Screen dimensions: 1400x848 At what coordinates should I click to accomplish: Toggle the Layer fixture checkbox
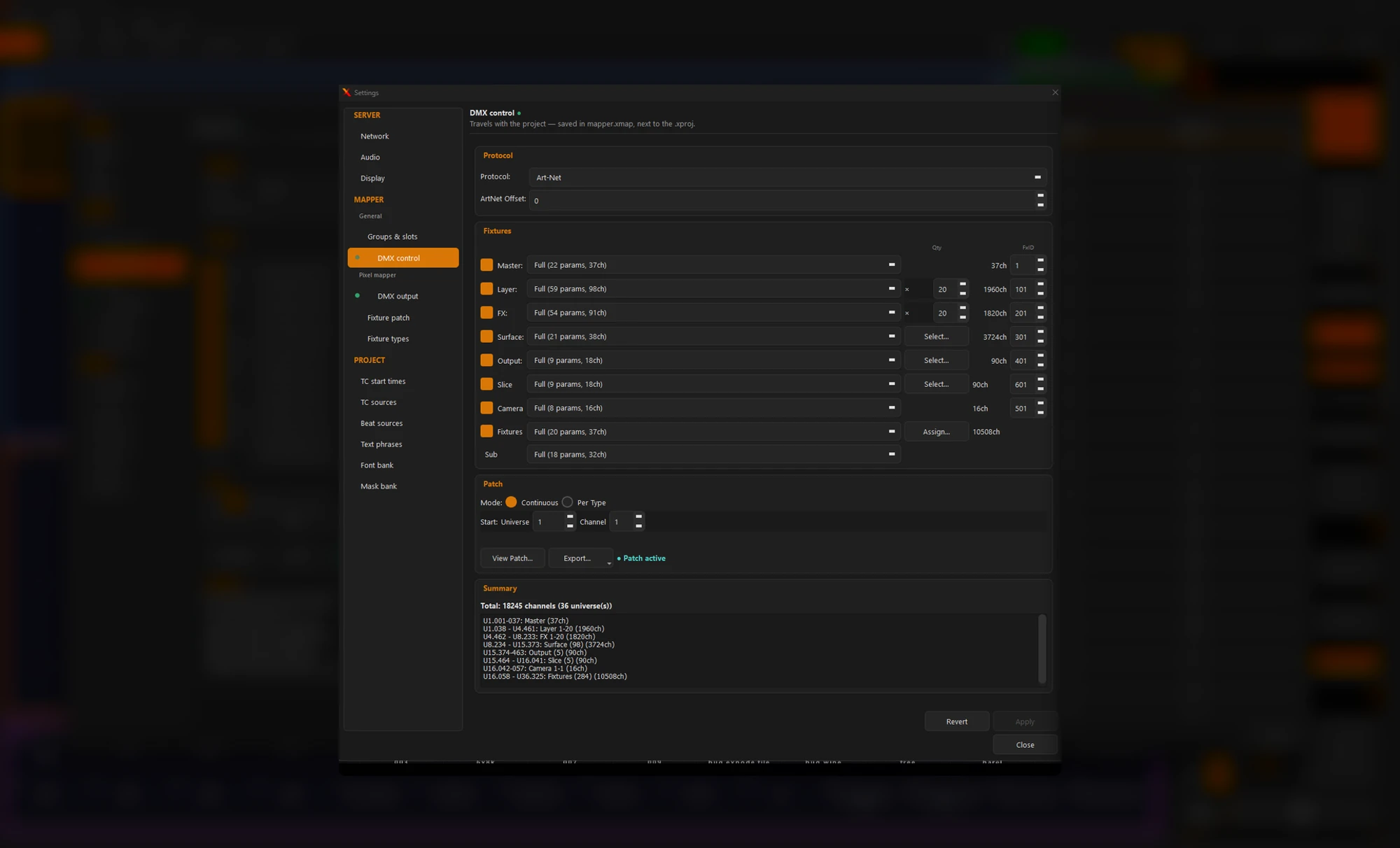coord(486,289)
